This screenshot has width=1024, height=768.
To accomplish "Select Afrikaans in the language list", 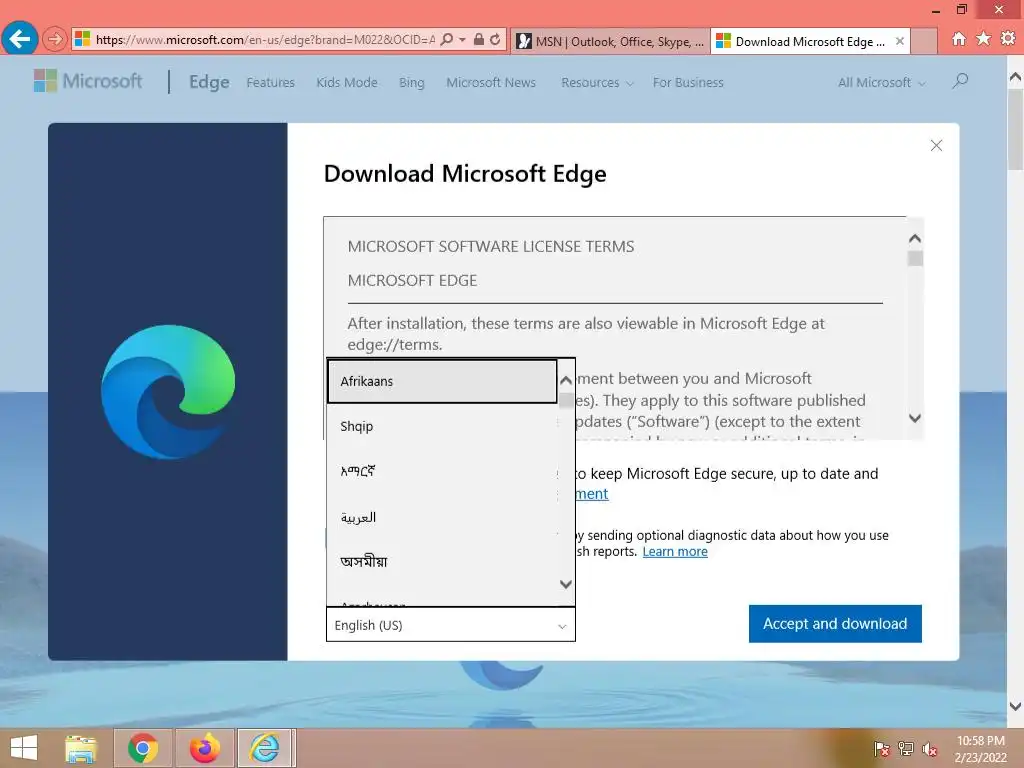I will tap(442, 381).
